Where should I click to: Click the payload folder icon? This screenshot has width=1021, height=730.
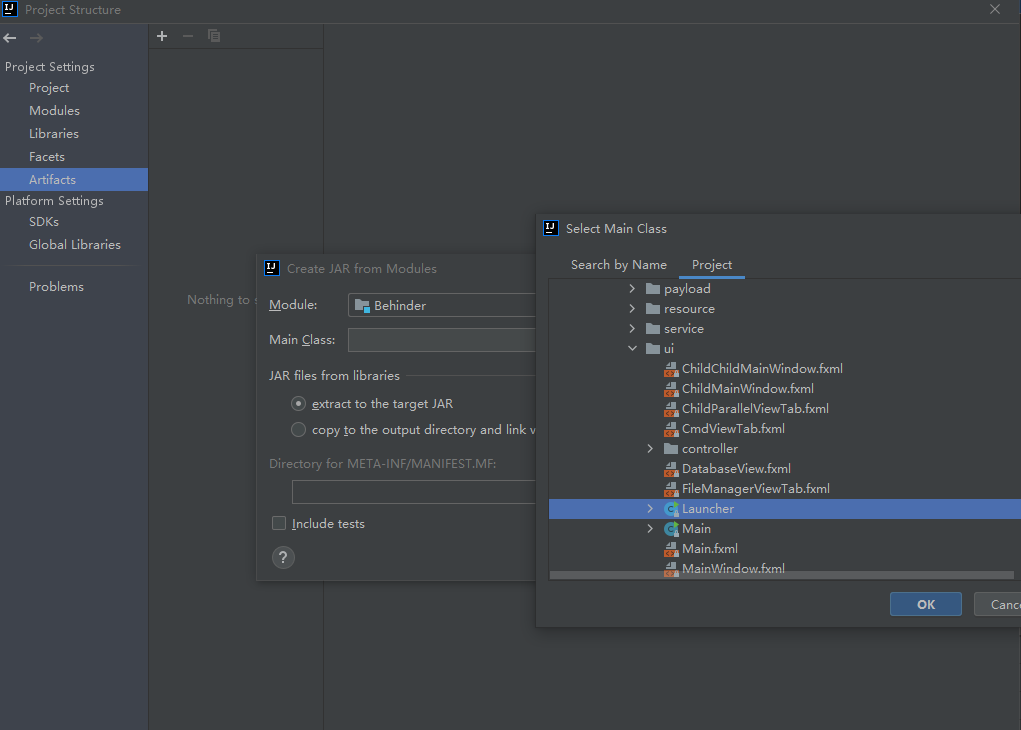pyautogui.click(x=653, y=289)
